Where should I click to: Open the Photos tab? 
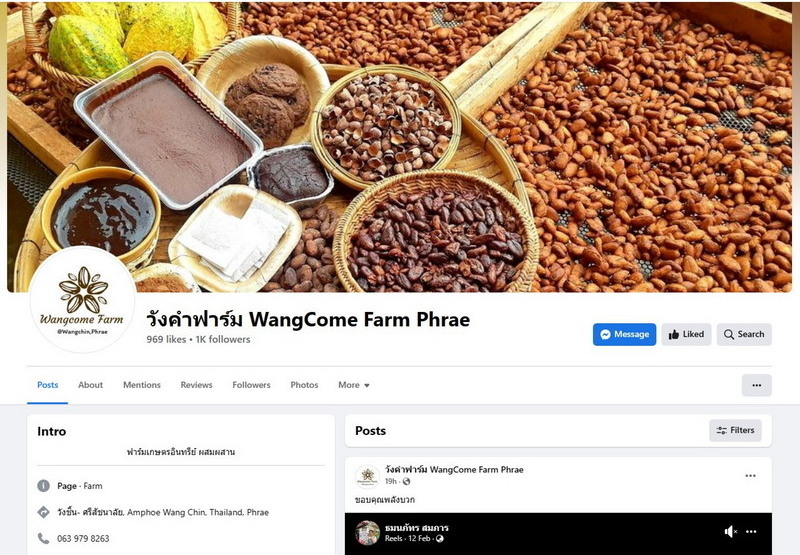click(304, 385)
